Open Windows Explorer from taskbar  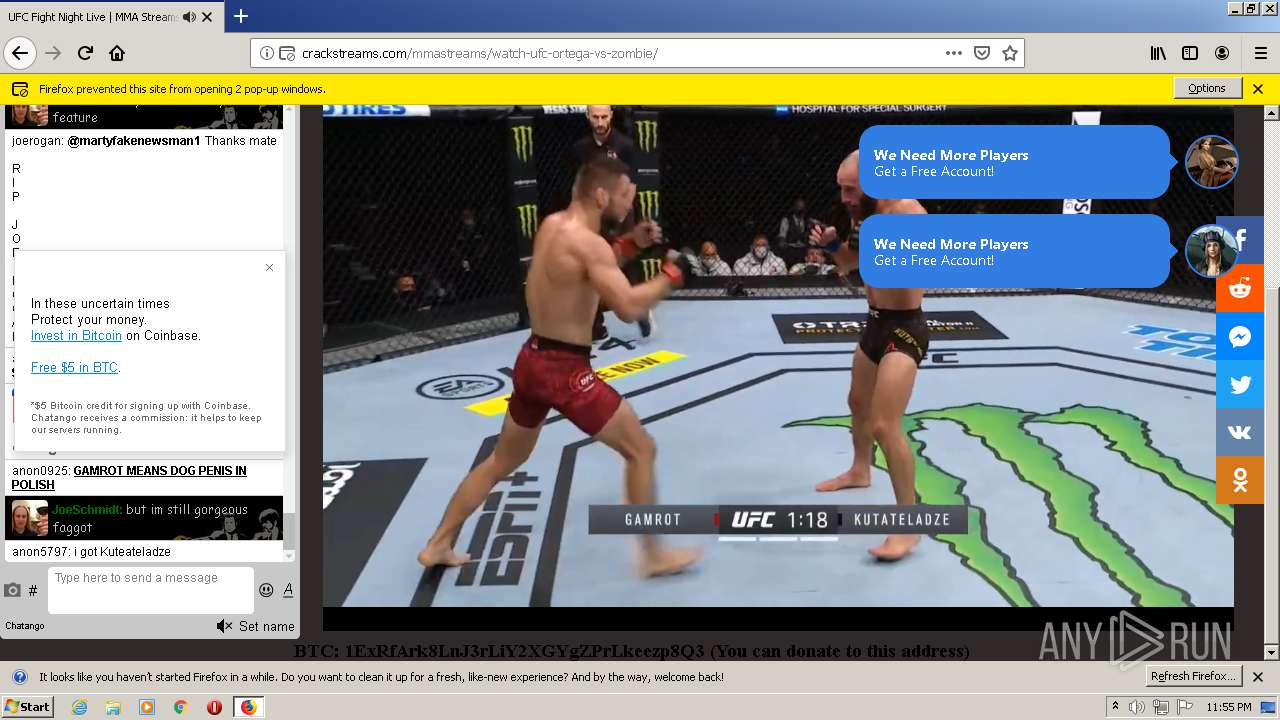pos(113,707)
